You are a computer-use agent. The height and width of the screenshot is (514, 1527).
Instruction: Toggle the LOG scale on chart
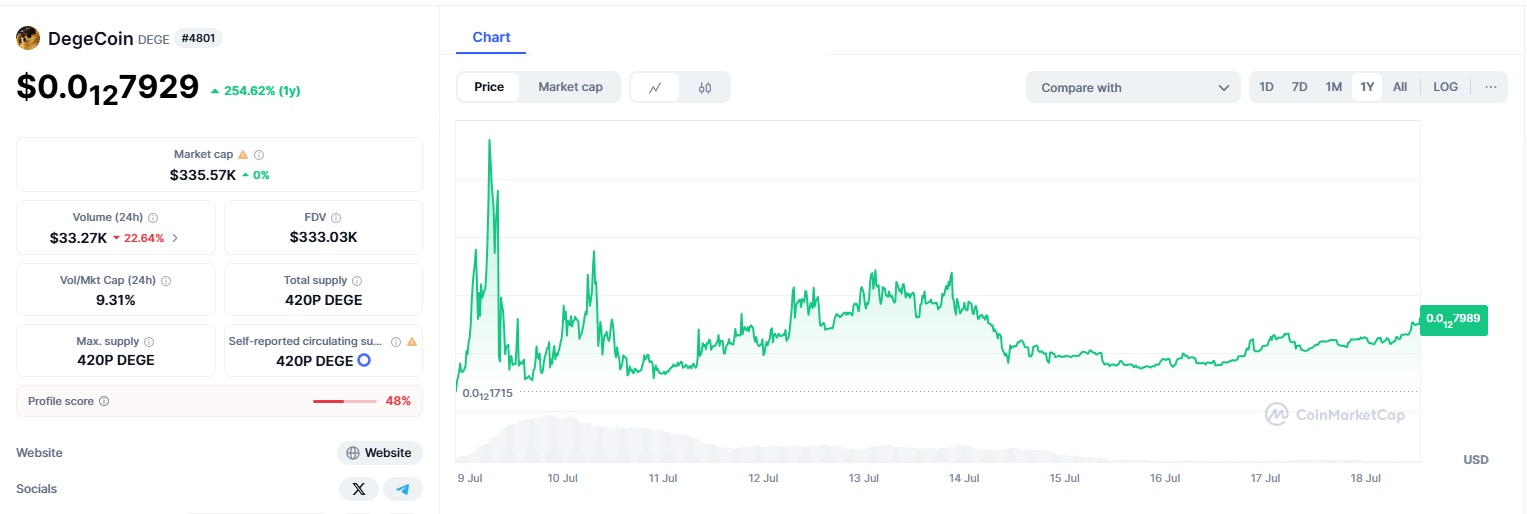click(1445, 87)
